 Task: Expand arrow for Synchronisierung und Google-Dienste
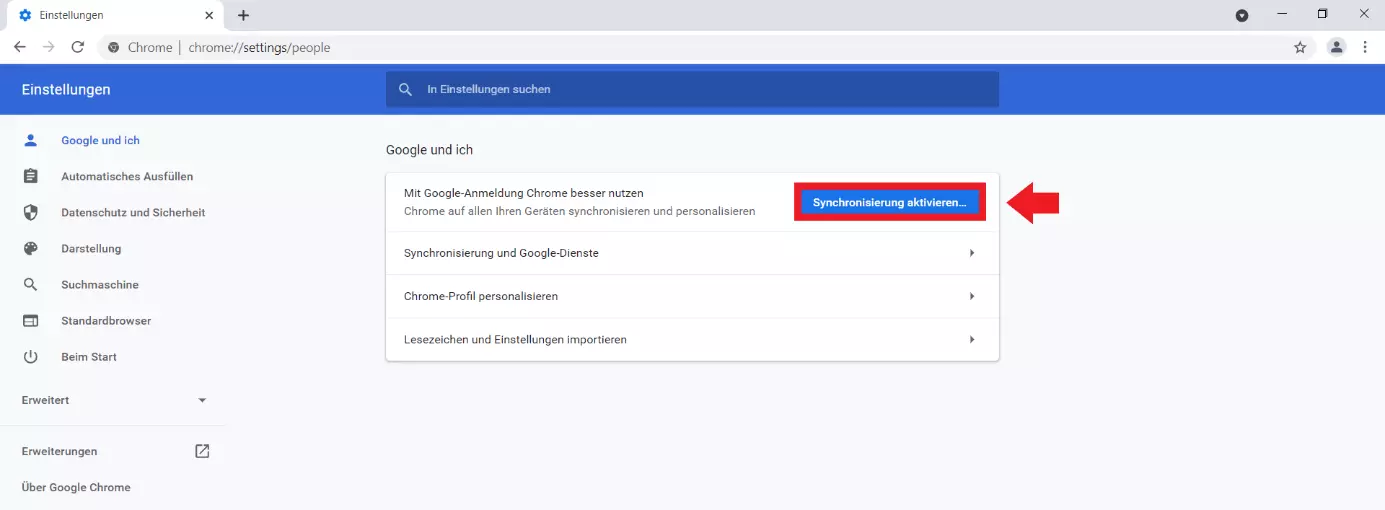coord(971,253)
